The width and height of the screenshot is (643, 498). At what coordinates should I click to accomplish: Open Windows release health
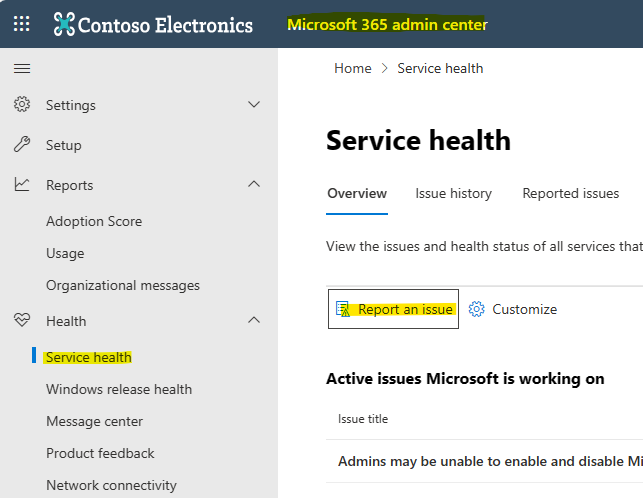[119, 389]
